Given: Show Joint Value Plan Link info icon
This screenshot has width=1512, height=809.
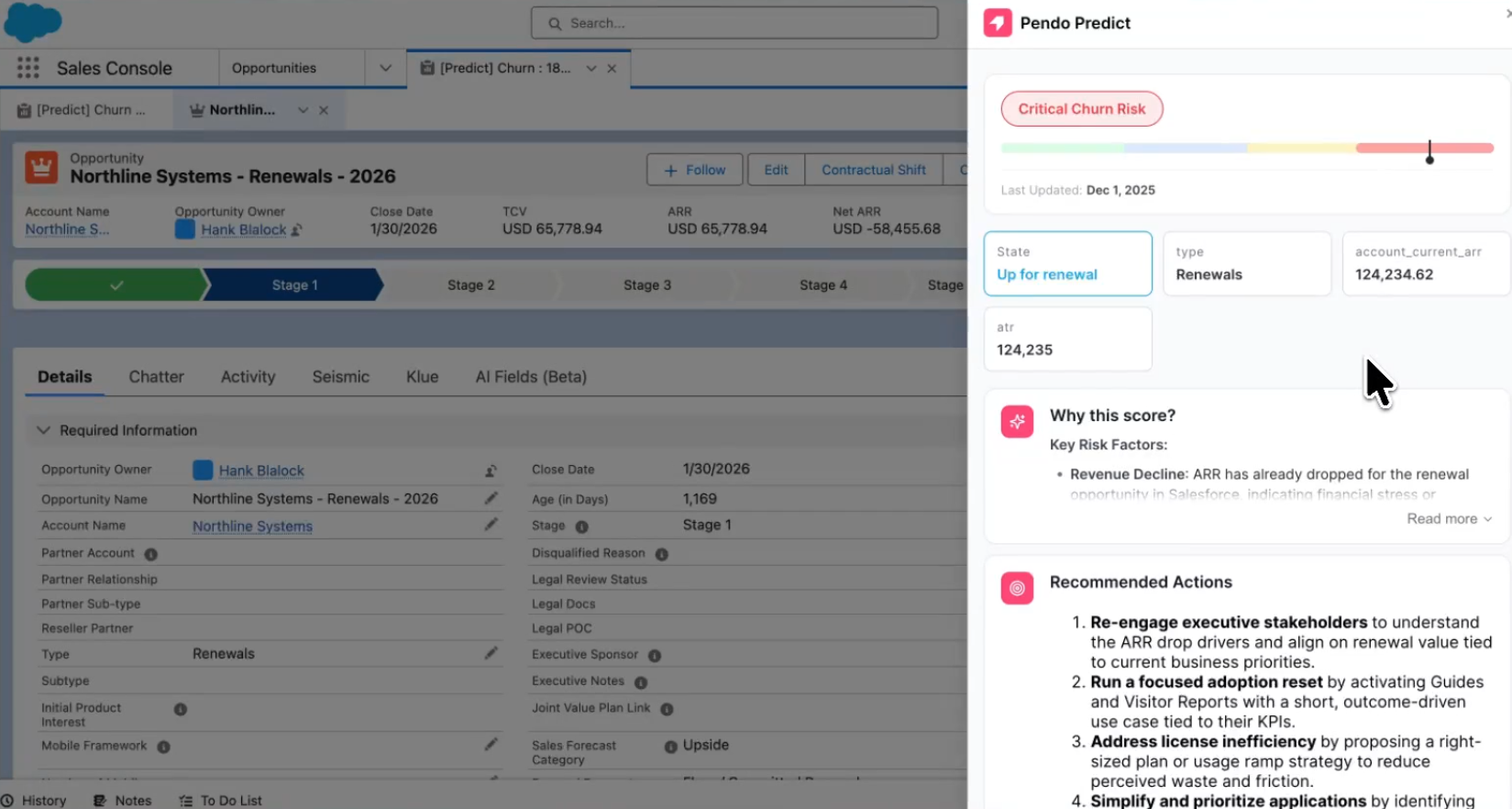Looking at the screenshot, I should pyautogui.click(x=668, y=709).
